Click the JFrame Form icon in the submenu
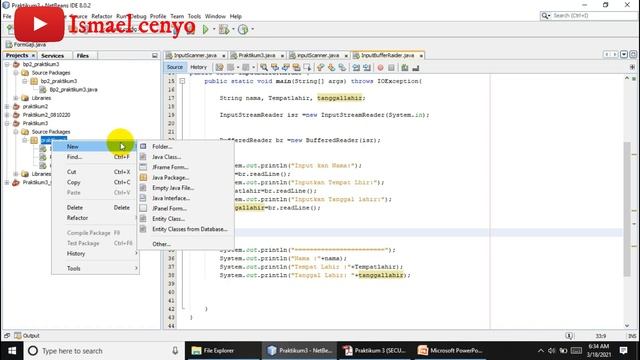The image size is (640, 360). pyautogui.click(x=143, y=167)
